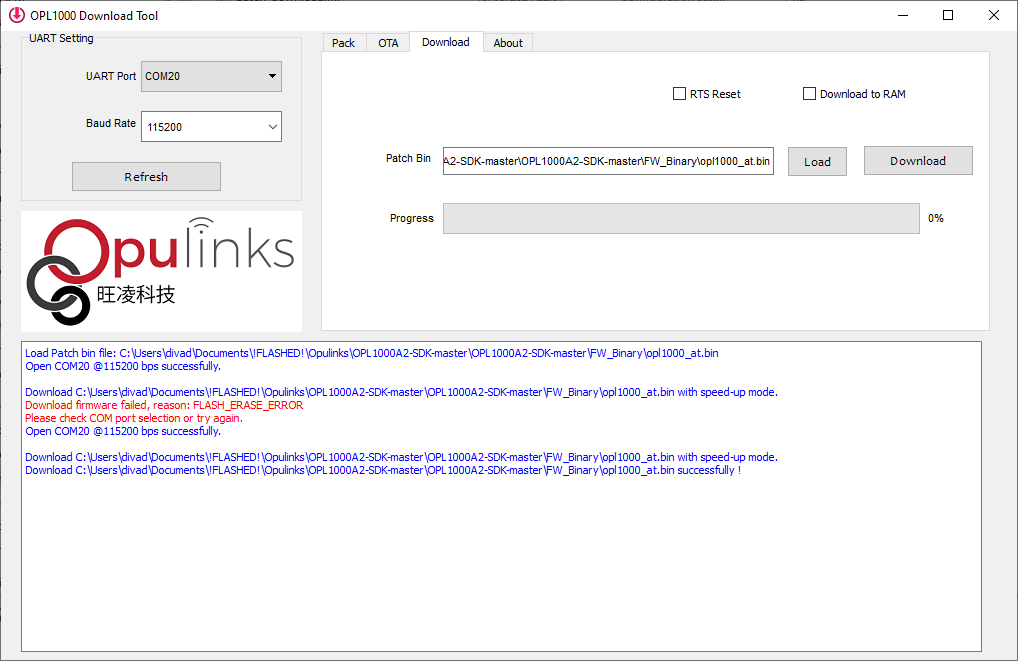
Task: Click the 0% progress value
Action: tap(936, 218)
